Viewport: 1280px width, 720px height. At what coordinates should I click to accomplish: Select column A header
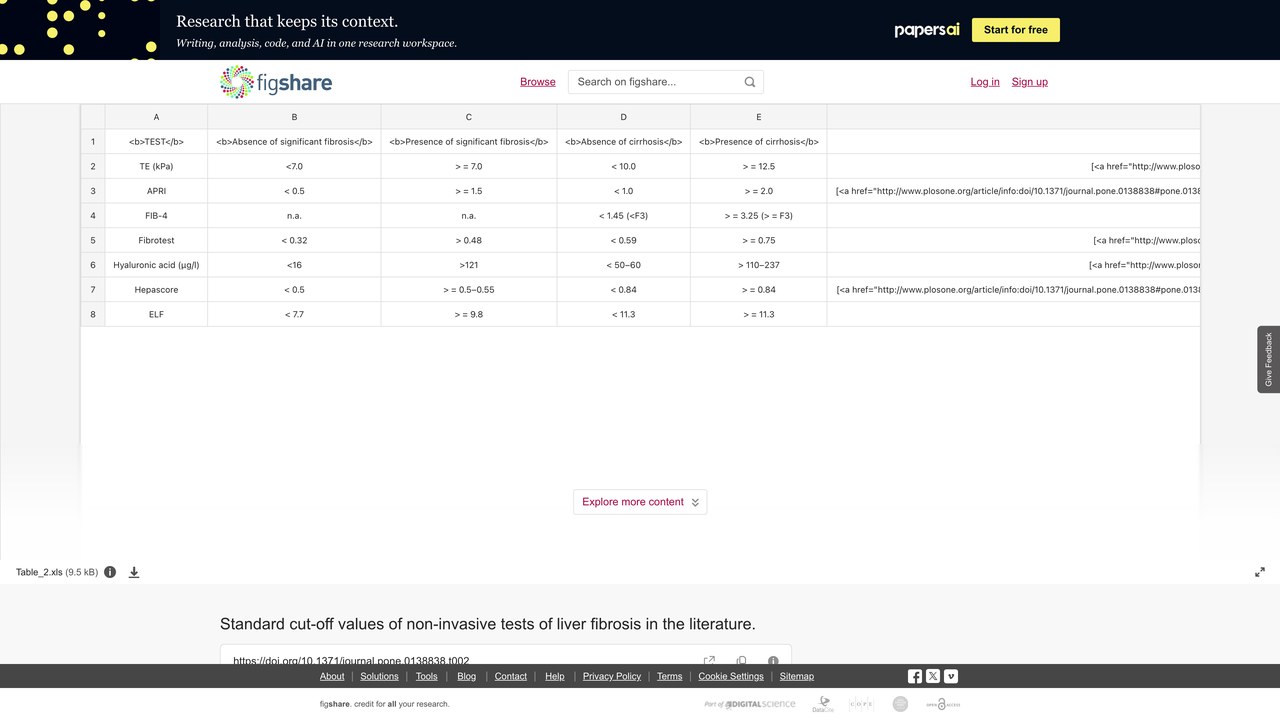point(156,117)
